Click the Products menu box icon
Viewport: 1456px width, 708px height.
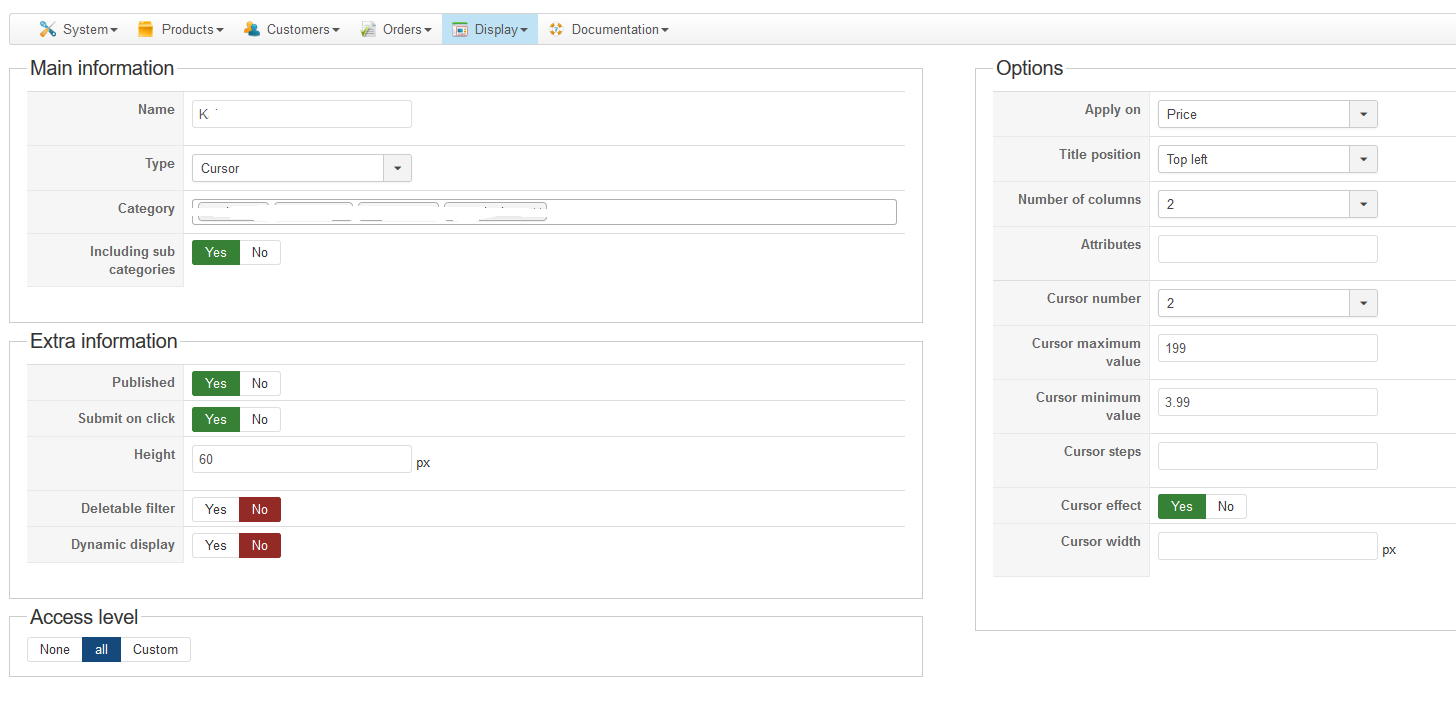(146, 29)
